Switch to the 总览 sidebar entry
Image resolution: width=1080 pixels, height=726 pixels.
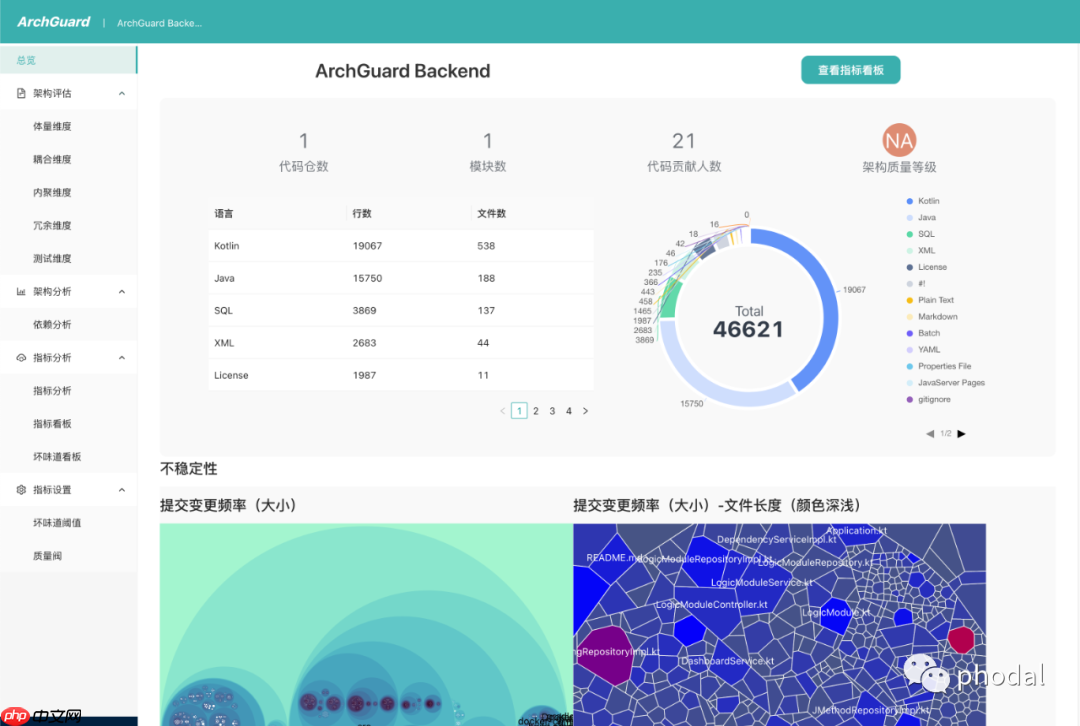point(24,59)
